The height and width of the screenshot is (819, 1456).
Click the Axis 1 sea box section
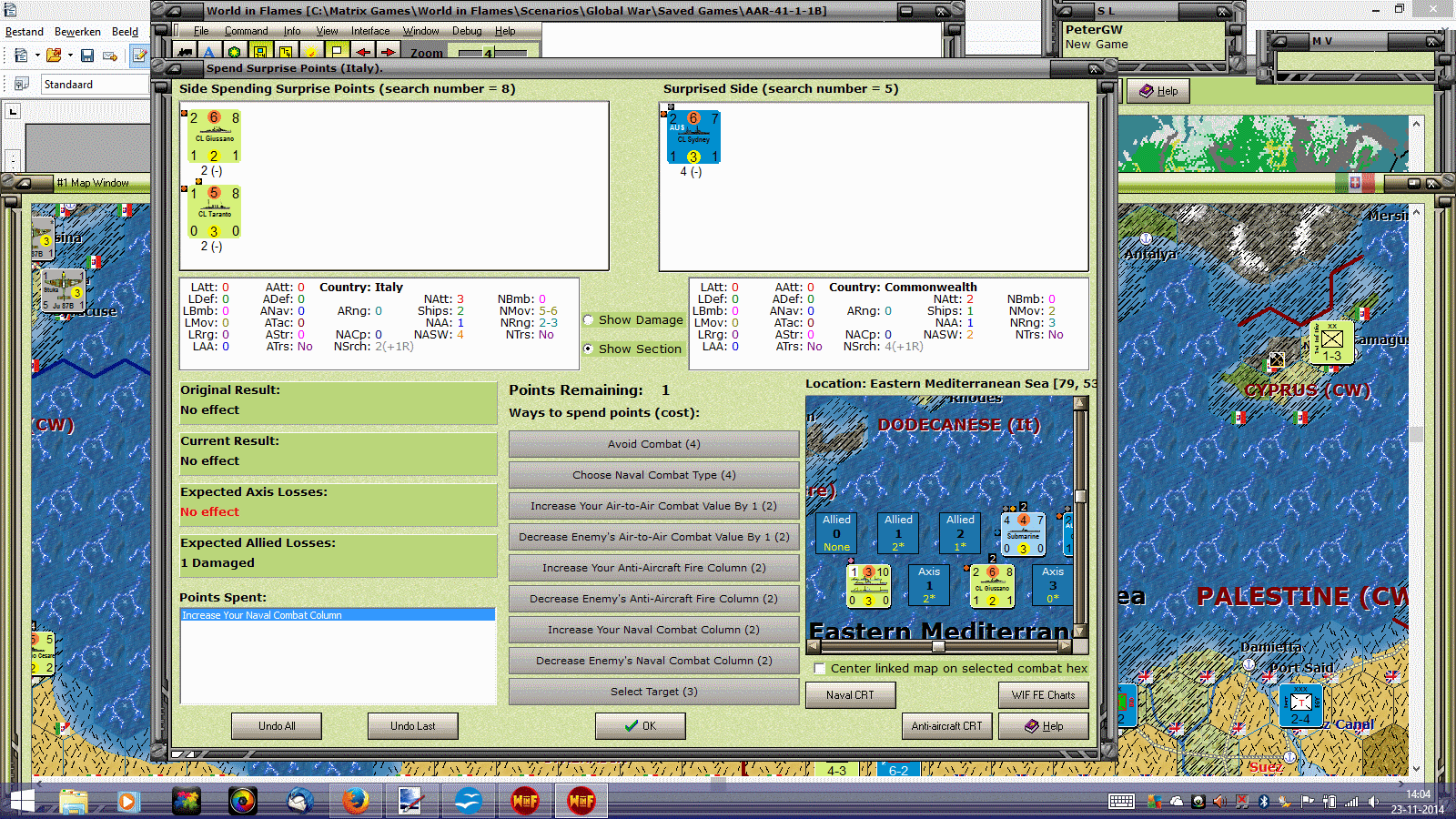coord(929,585)
